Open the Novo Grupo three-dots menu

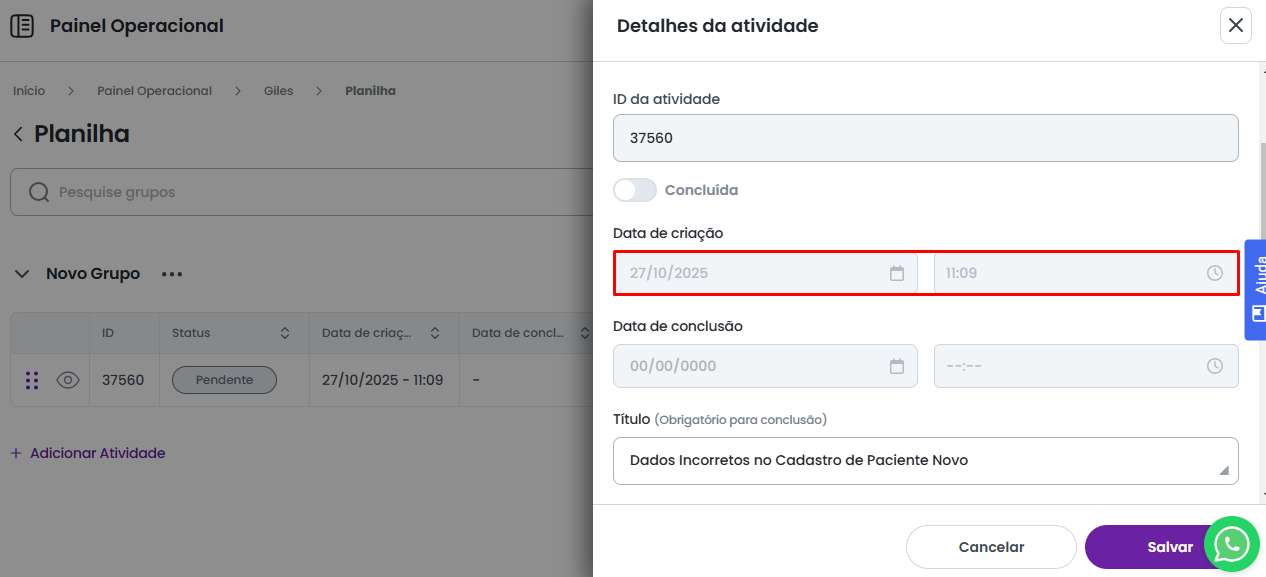pyautogui.click(x=172, y=274)
